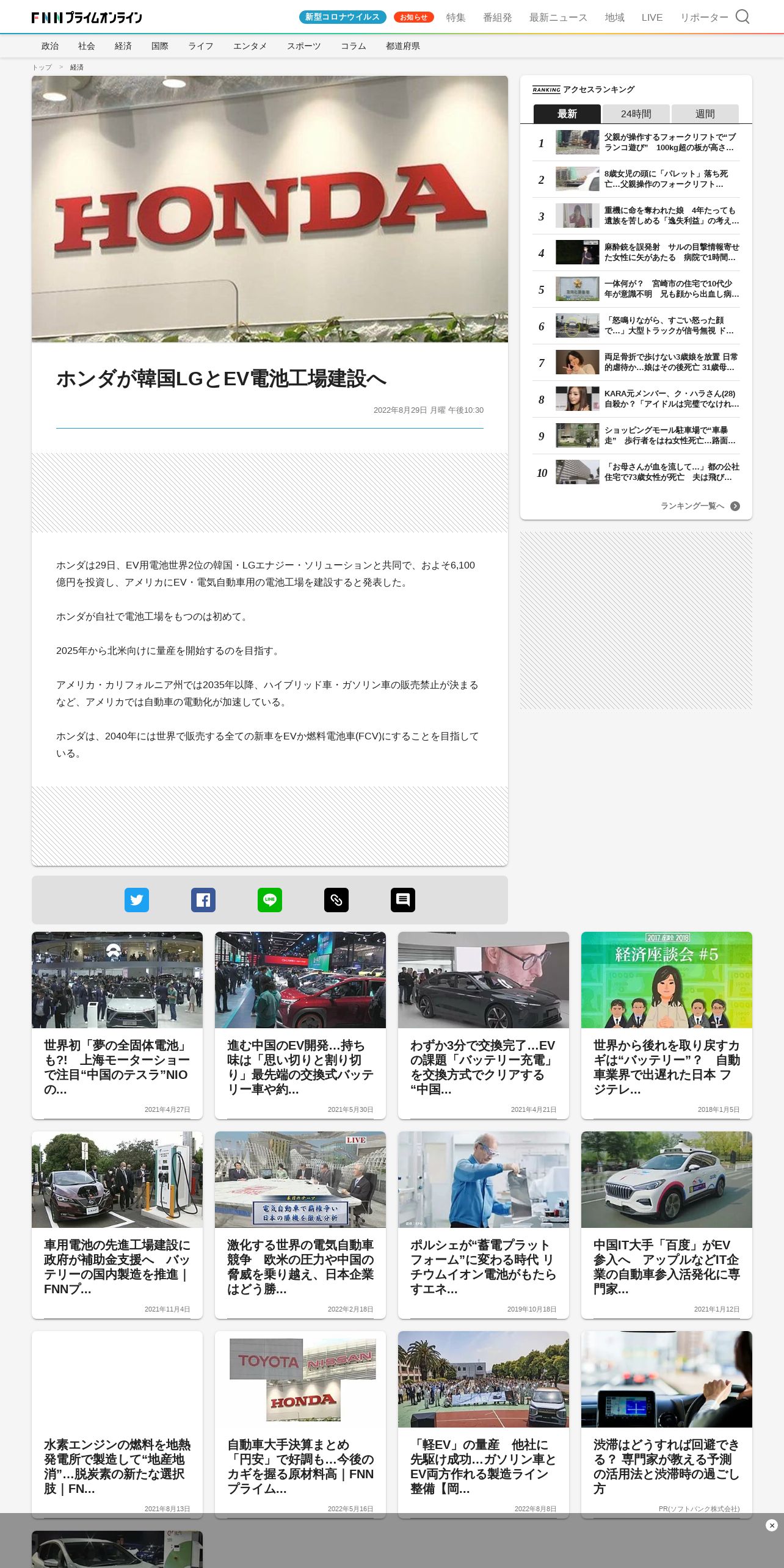Open 中国IT大手「百度」がEV参入 card
The width and height of the screenshot is (784, 1568).
[x=667, y=1225]
